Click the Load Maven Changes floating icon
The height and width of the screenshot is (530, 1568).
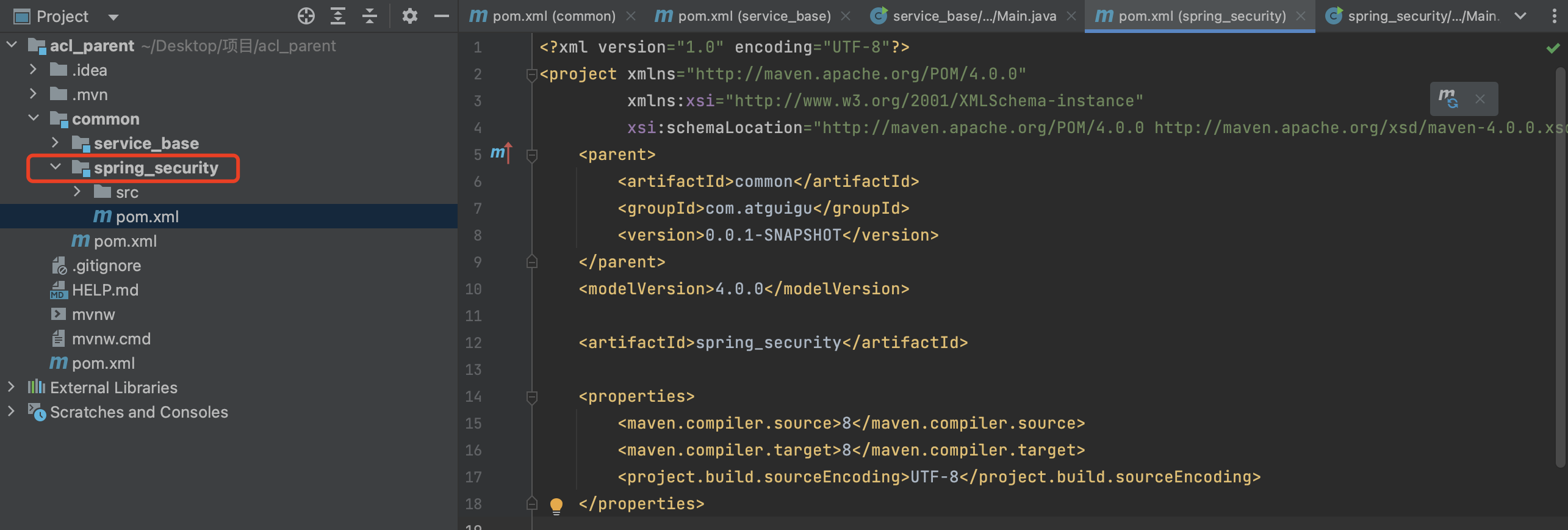[x=1448, y=99]
